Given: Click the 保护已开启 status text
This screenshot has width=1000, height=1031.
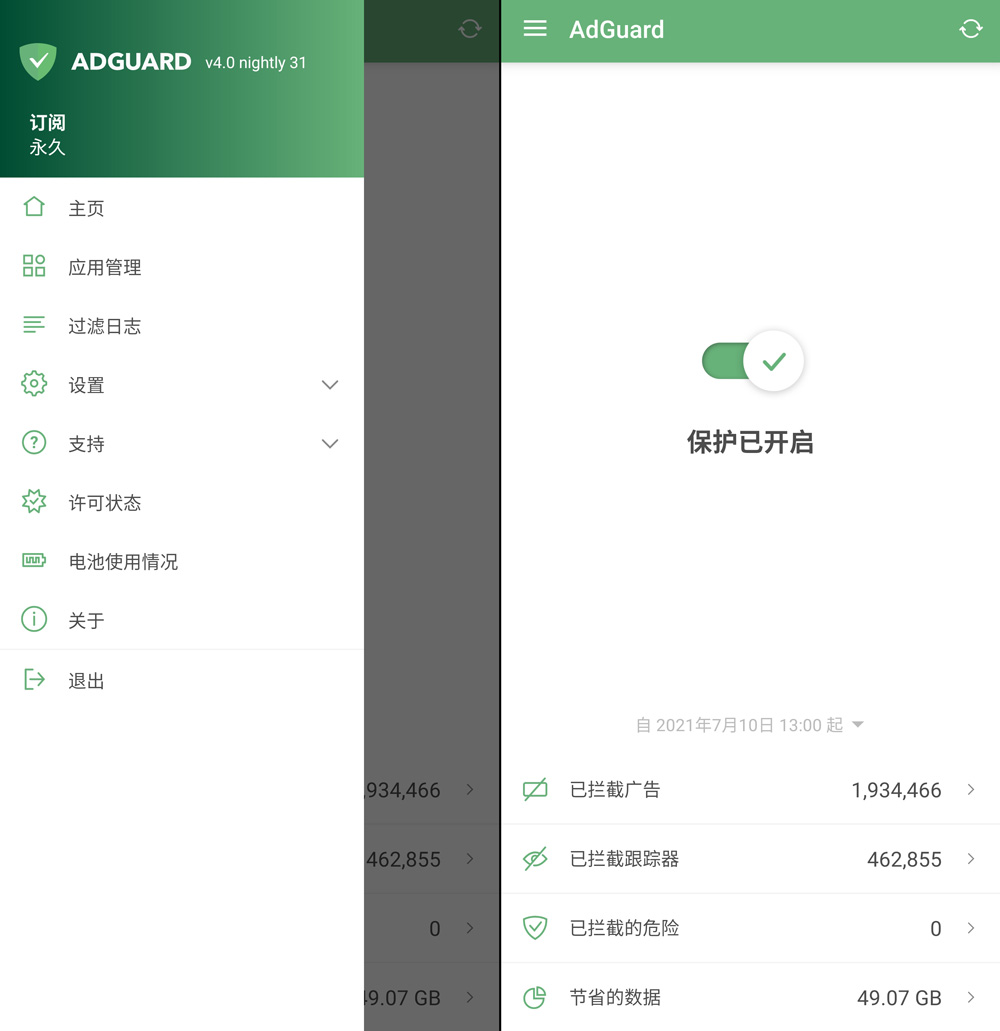Looking at the screenshot, I should pos(750,442).
